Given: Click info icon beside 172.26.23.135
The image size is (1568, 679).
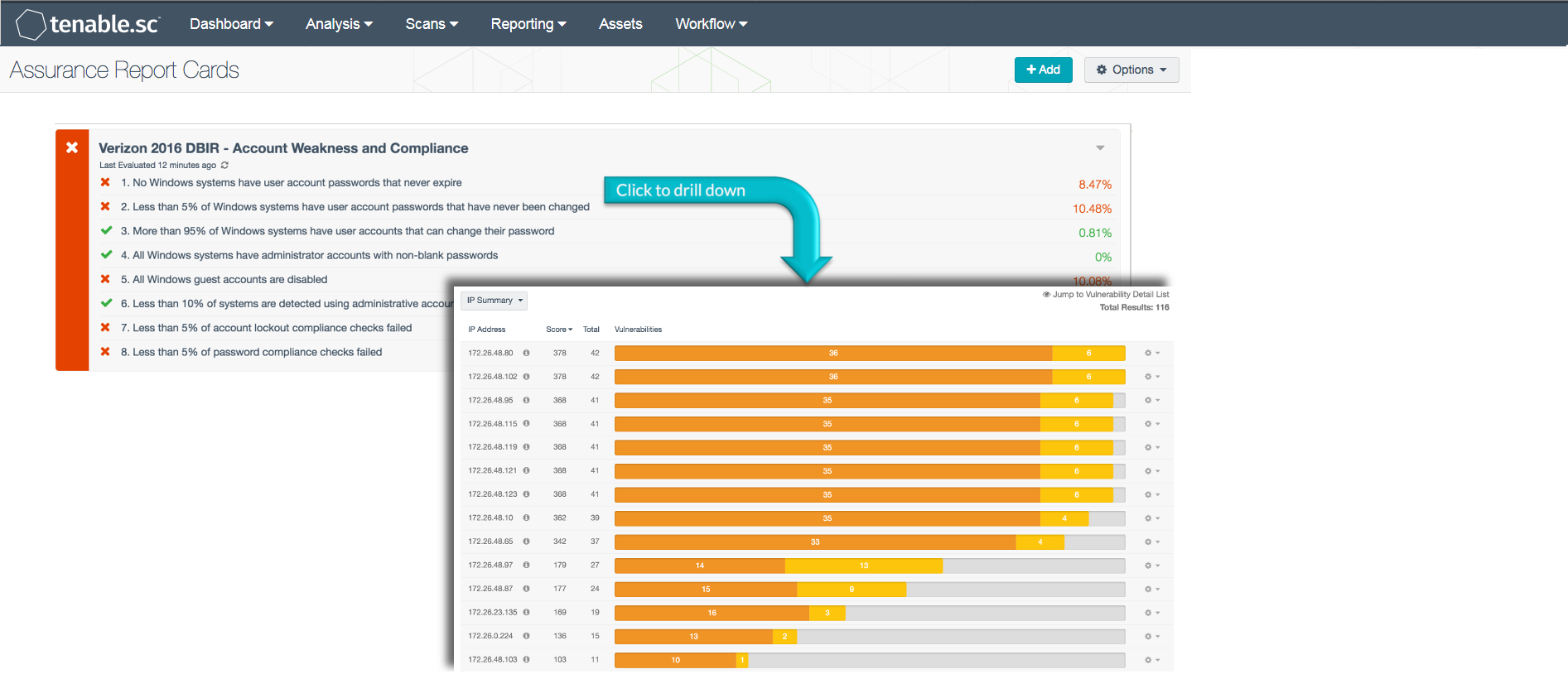Looking at the screenshot, I should 526,612.
